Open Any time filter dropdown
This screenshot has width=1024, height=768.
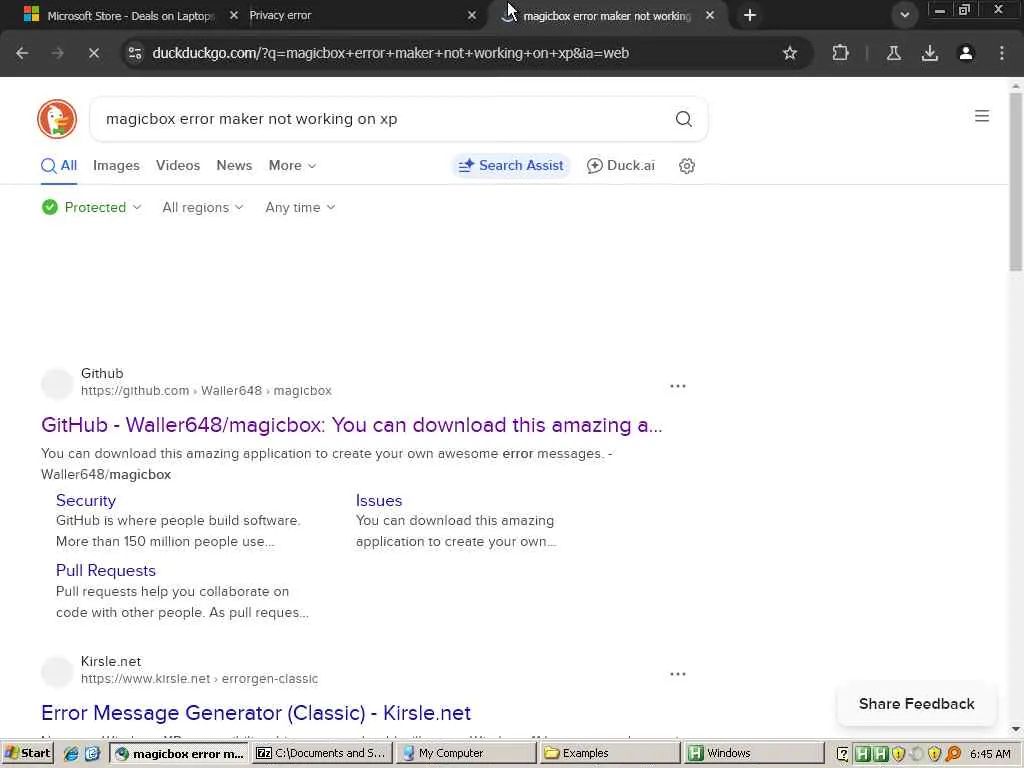[x=300, y=208]
